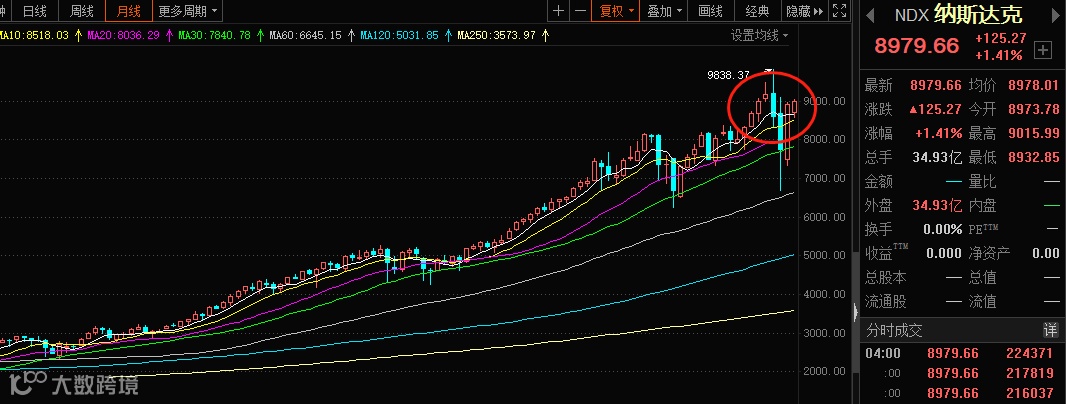This screenshot has height=404, width=1066.
Task: Switch to 经典 classic layout
Action: coord(757,11)
